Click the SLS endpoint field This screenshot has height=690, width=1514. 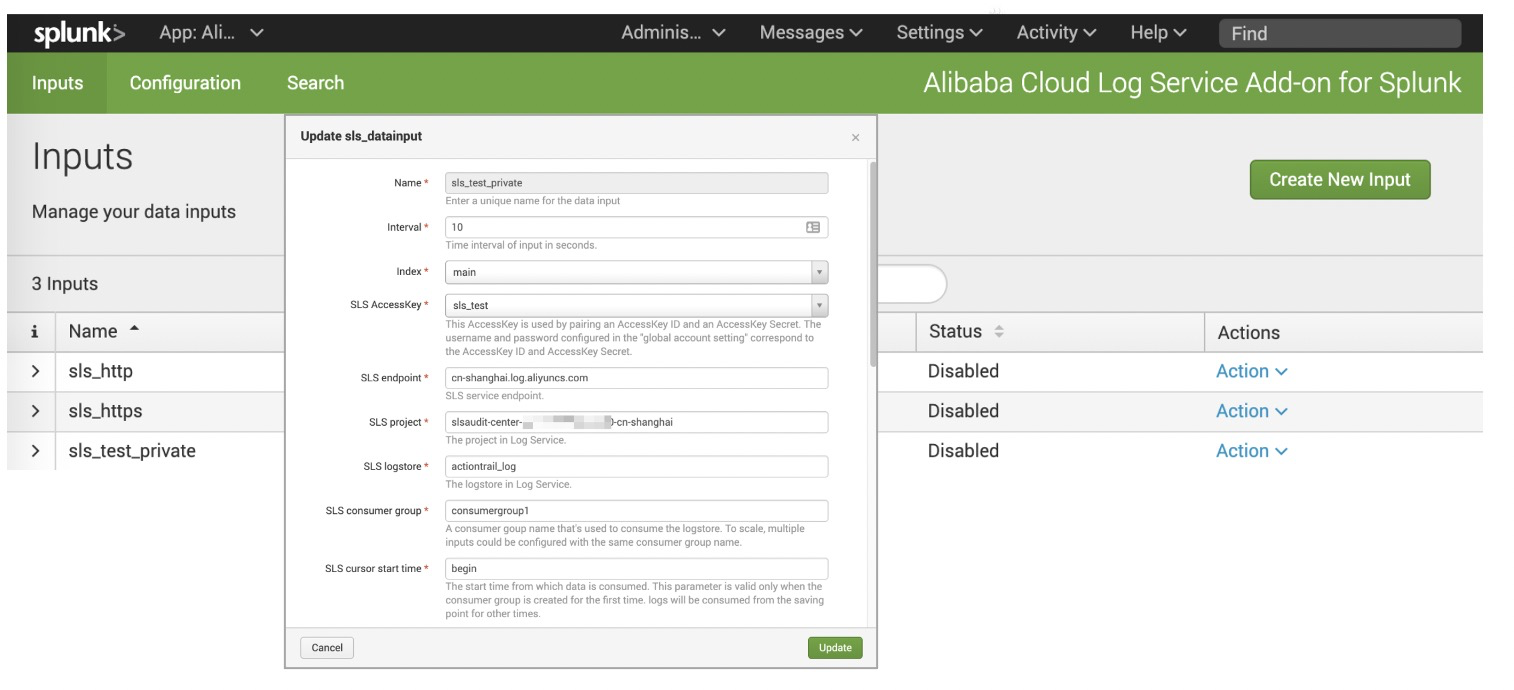636,378
